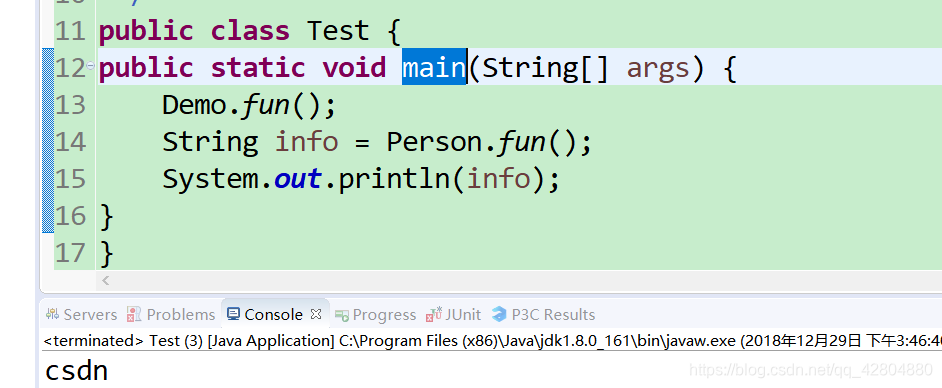Click line number 17 in the gutter
Viewport: 942px width, 388px height.
click(71, 253)
